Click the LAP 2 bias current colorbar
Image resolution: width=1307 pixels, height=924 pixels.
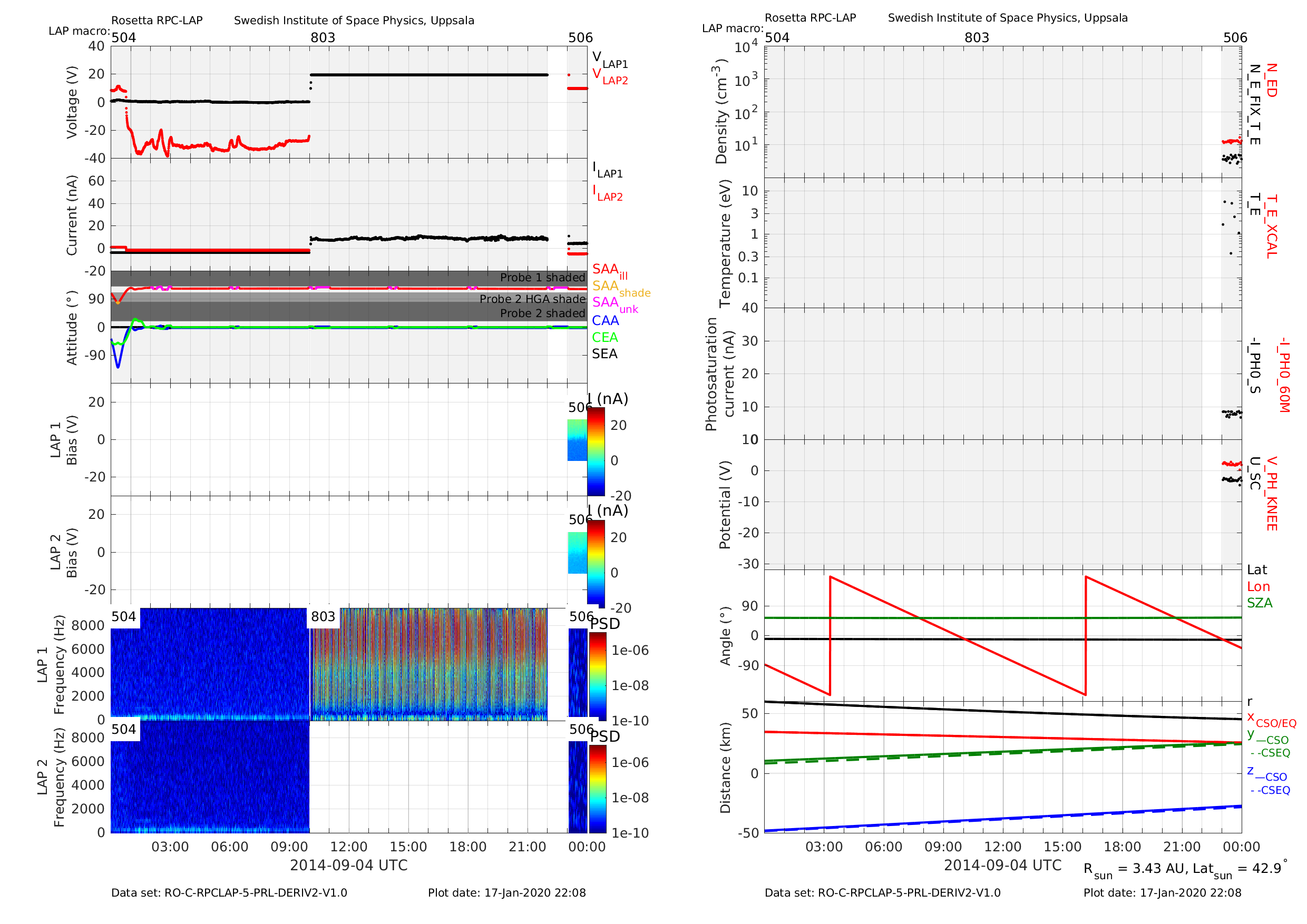pyautogui.click(x=596, y=563)
